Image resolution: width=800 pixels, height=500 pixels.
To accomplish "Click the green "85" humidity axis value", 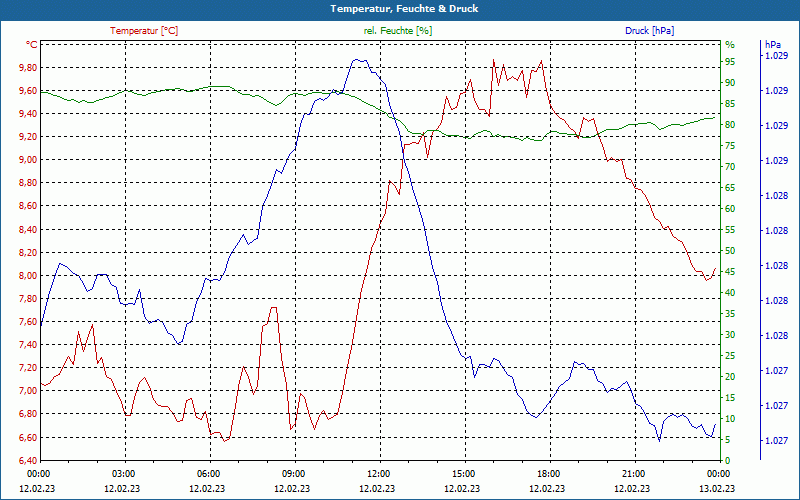I will tap(730, 104).
